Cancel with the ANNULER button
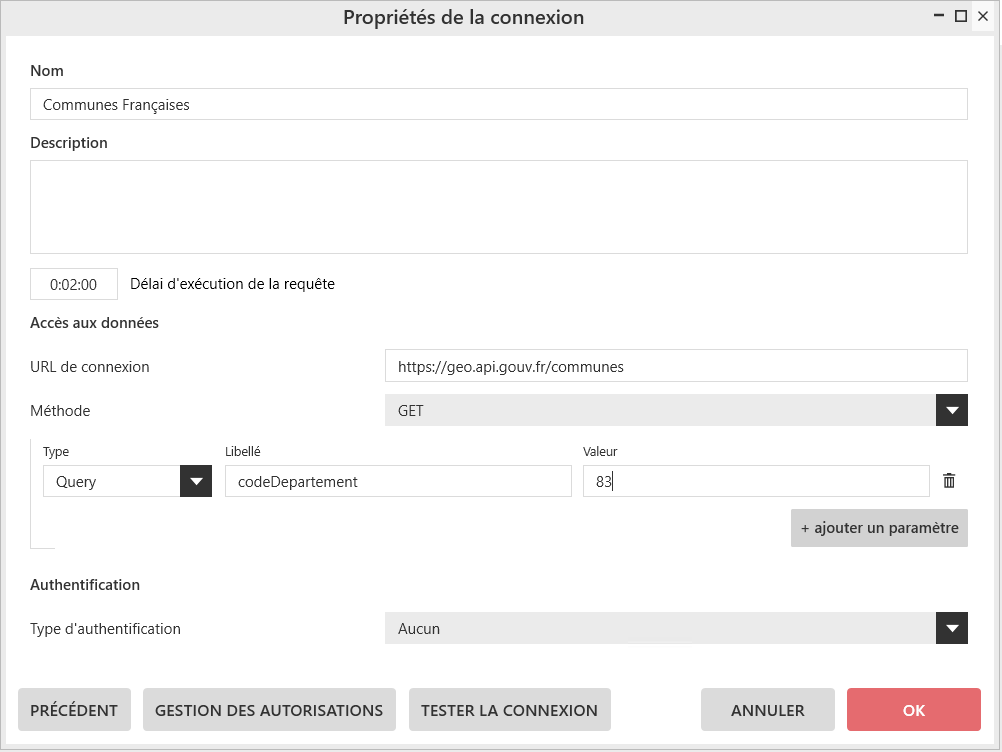This screenshot has width=1002, height=752. point(767,710)
